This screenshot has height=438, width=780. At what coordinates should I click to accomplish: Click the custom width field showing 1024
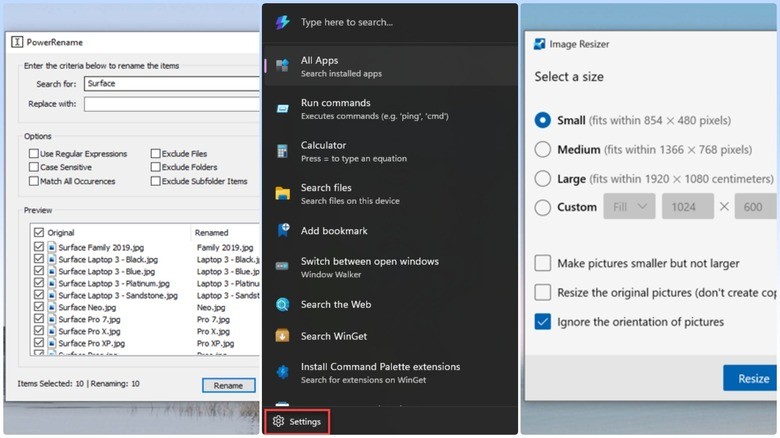tap(687, 207)
